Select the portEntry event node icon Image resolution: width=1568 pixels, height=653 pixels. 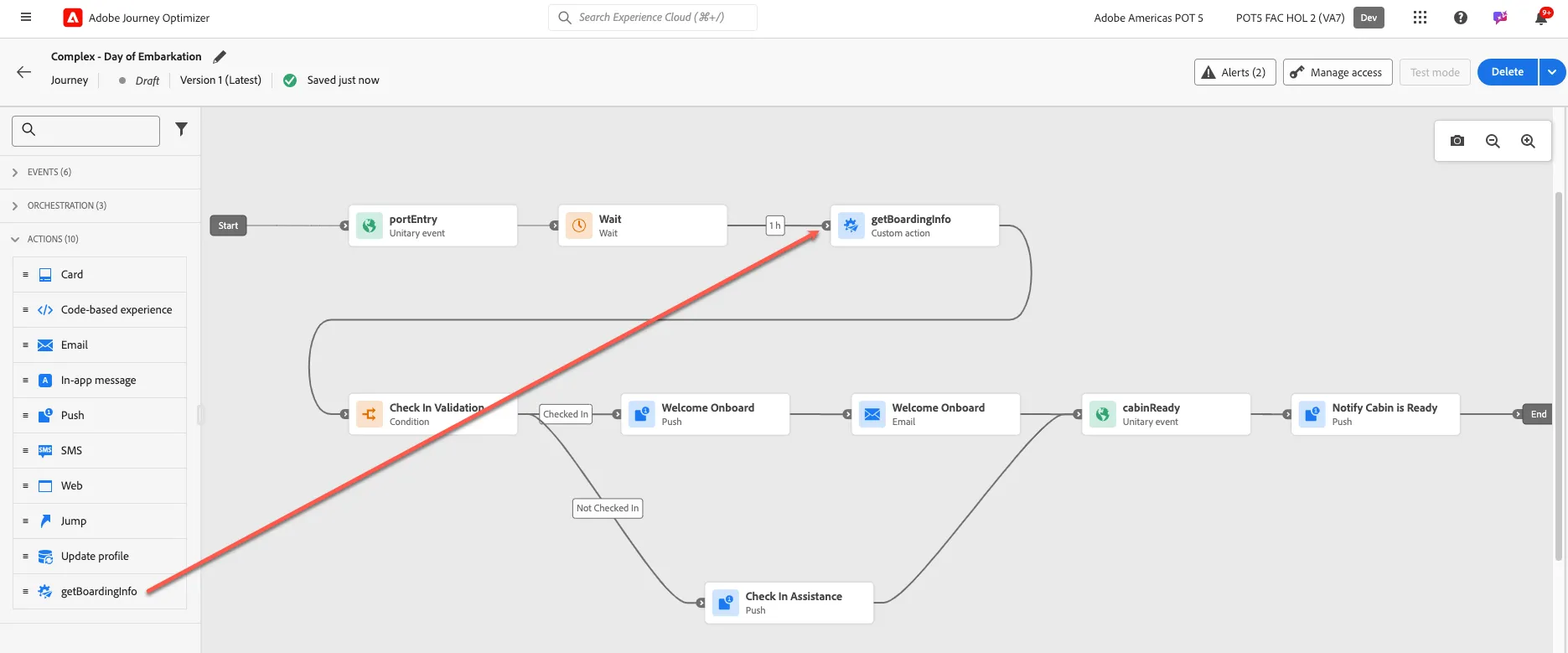coord(369,225)
